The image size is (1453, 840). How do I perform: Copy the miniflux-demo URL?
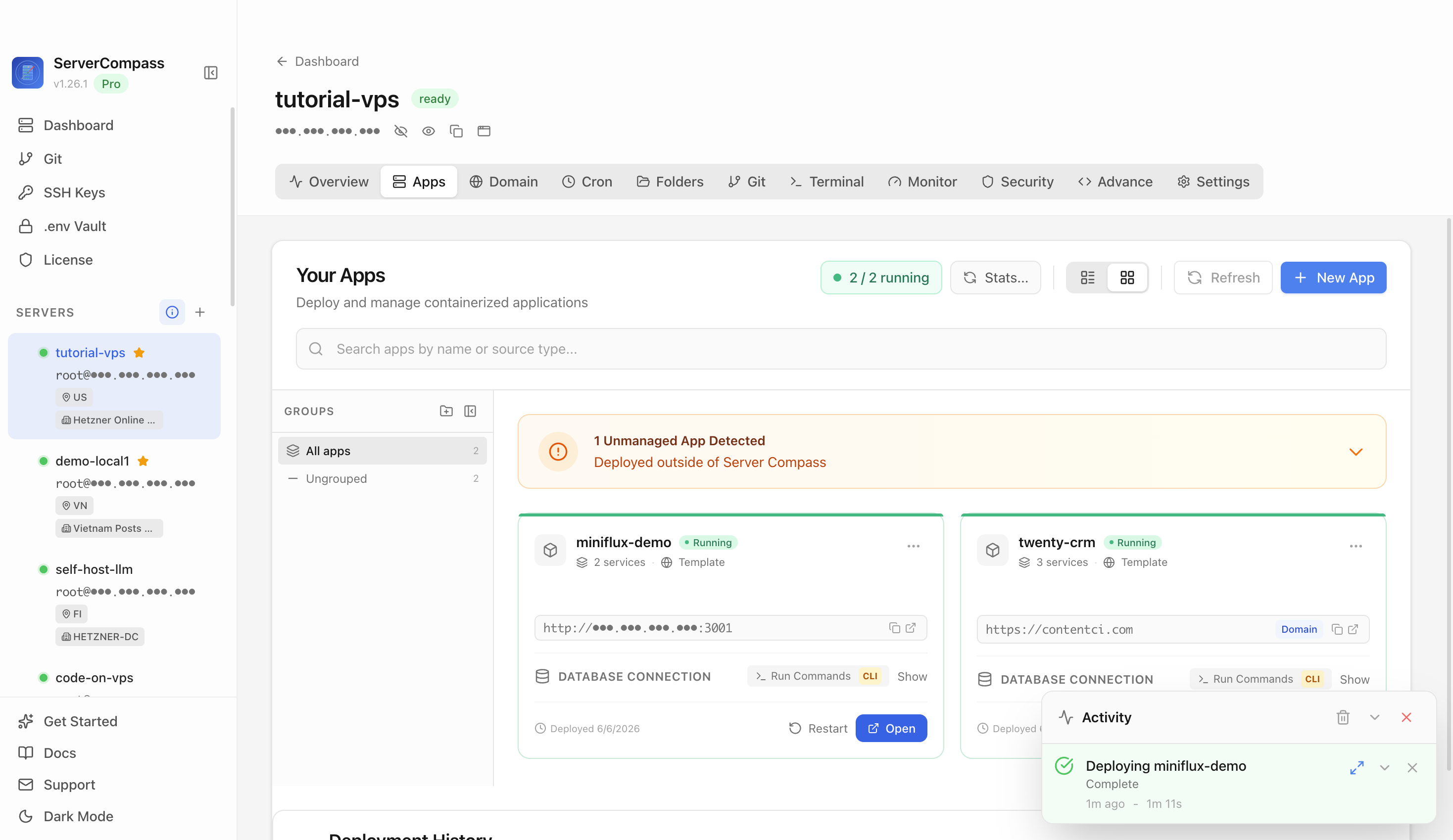(894, 628)
